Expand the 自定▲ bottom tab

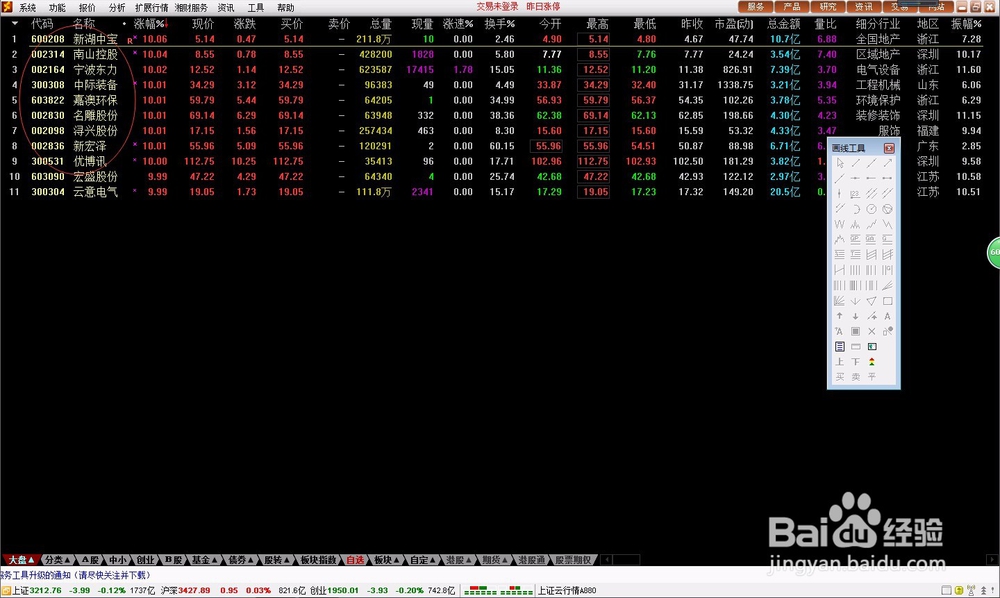423,560
